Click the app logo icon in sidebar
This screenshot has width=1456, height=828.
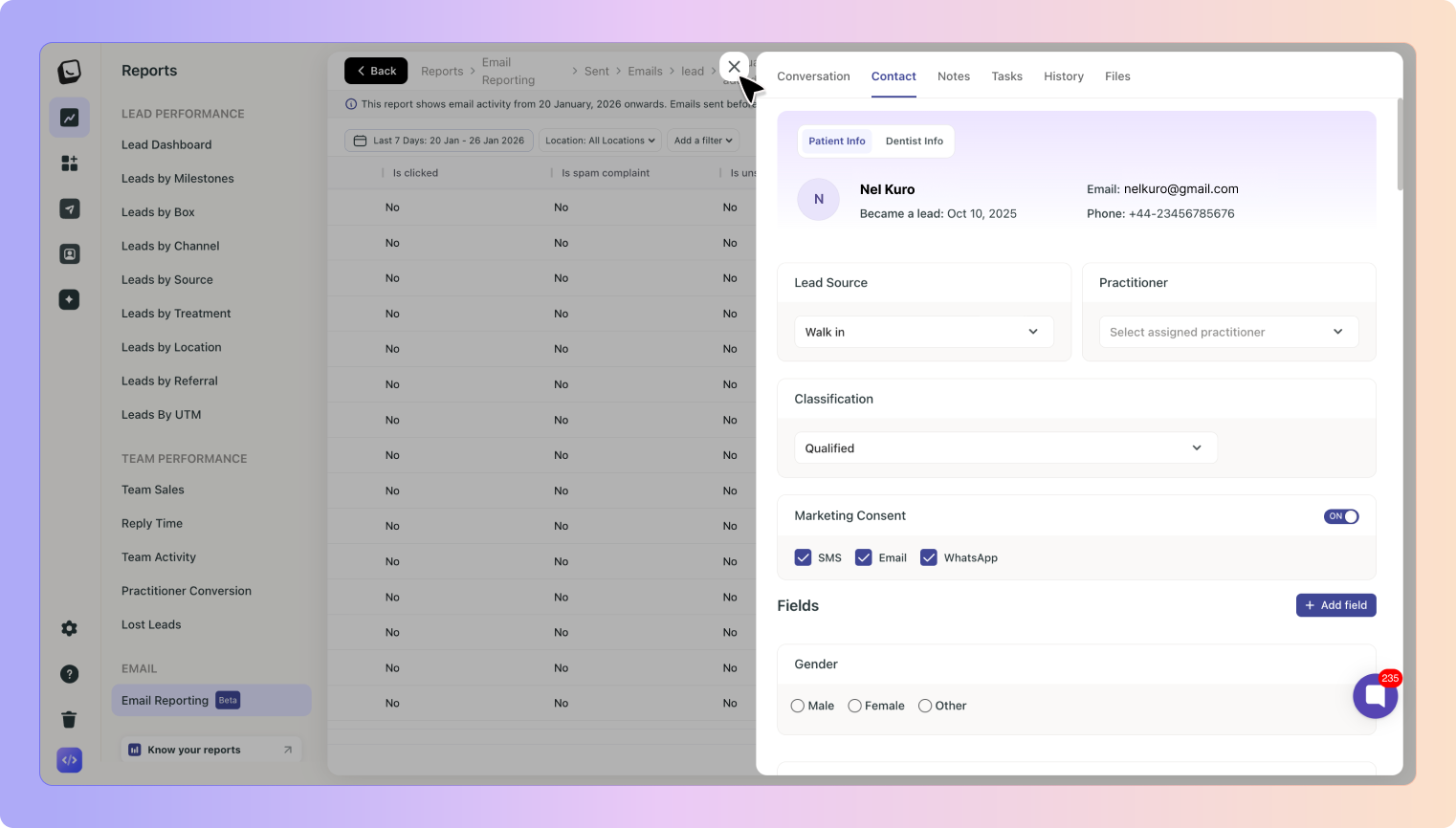[69, 72]
